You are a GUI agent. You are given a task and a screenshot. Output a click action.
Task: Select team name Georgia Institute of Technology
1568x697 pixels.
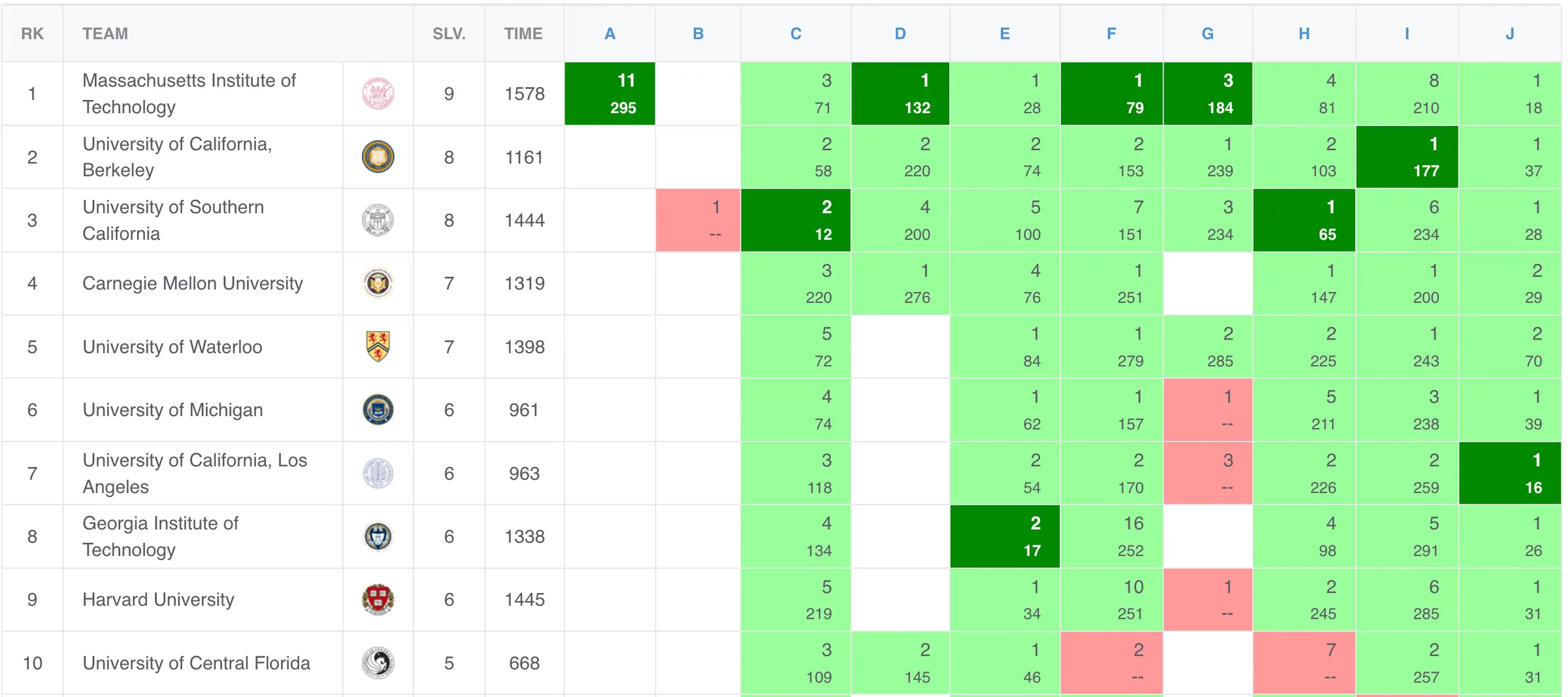pyautogui.click(x=161, y=536)
